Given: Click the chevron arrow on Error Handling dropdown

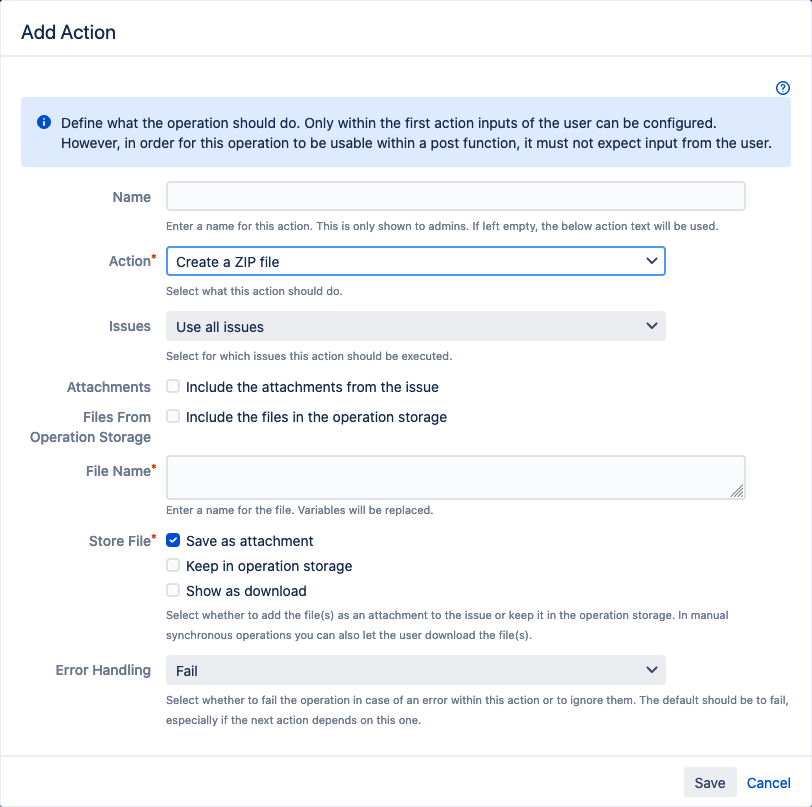Looking at the screenshot, I should [652, 670].
